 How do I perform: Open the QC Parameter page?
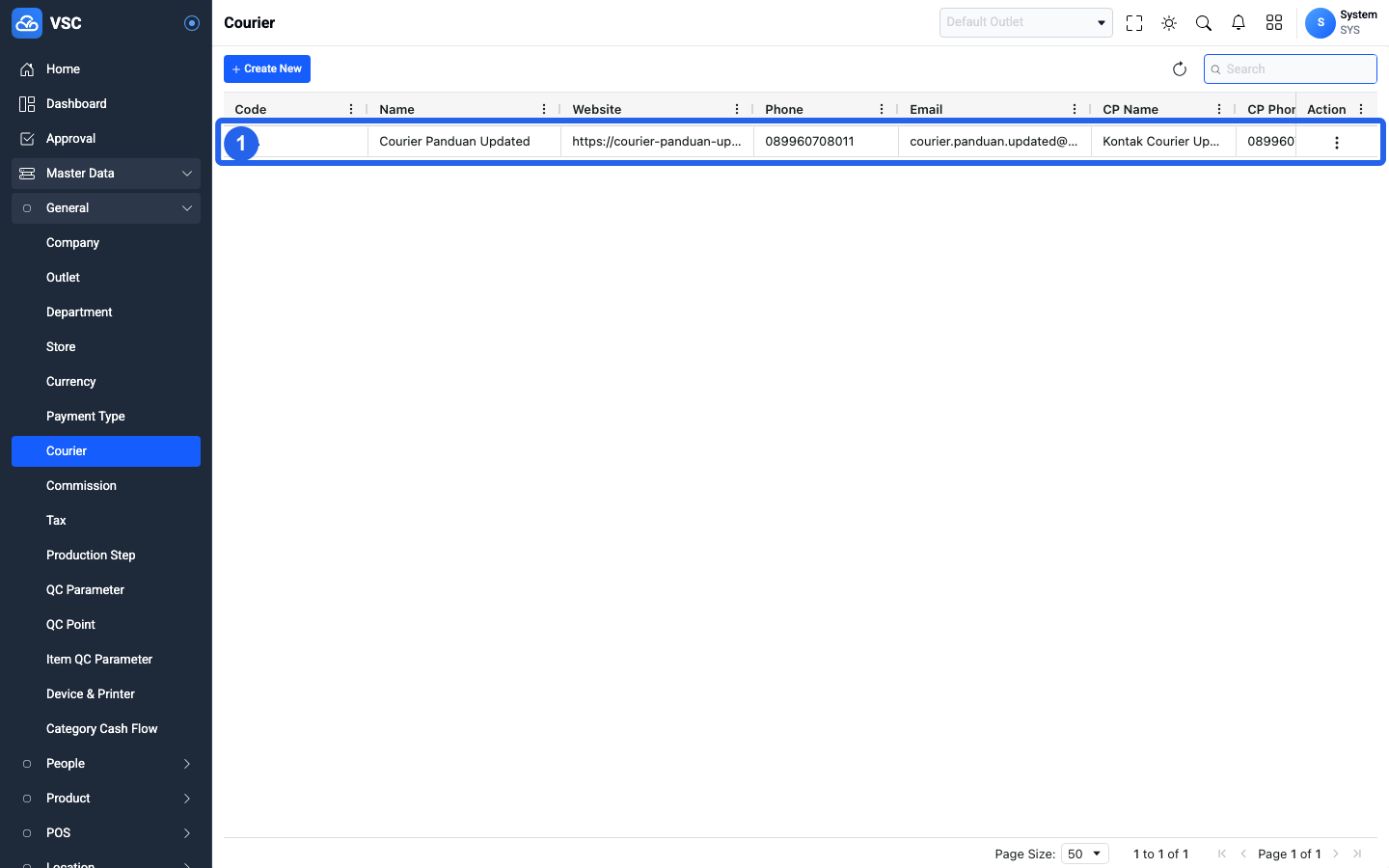[106, 590]
